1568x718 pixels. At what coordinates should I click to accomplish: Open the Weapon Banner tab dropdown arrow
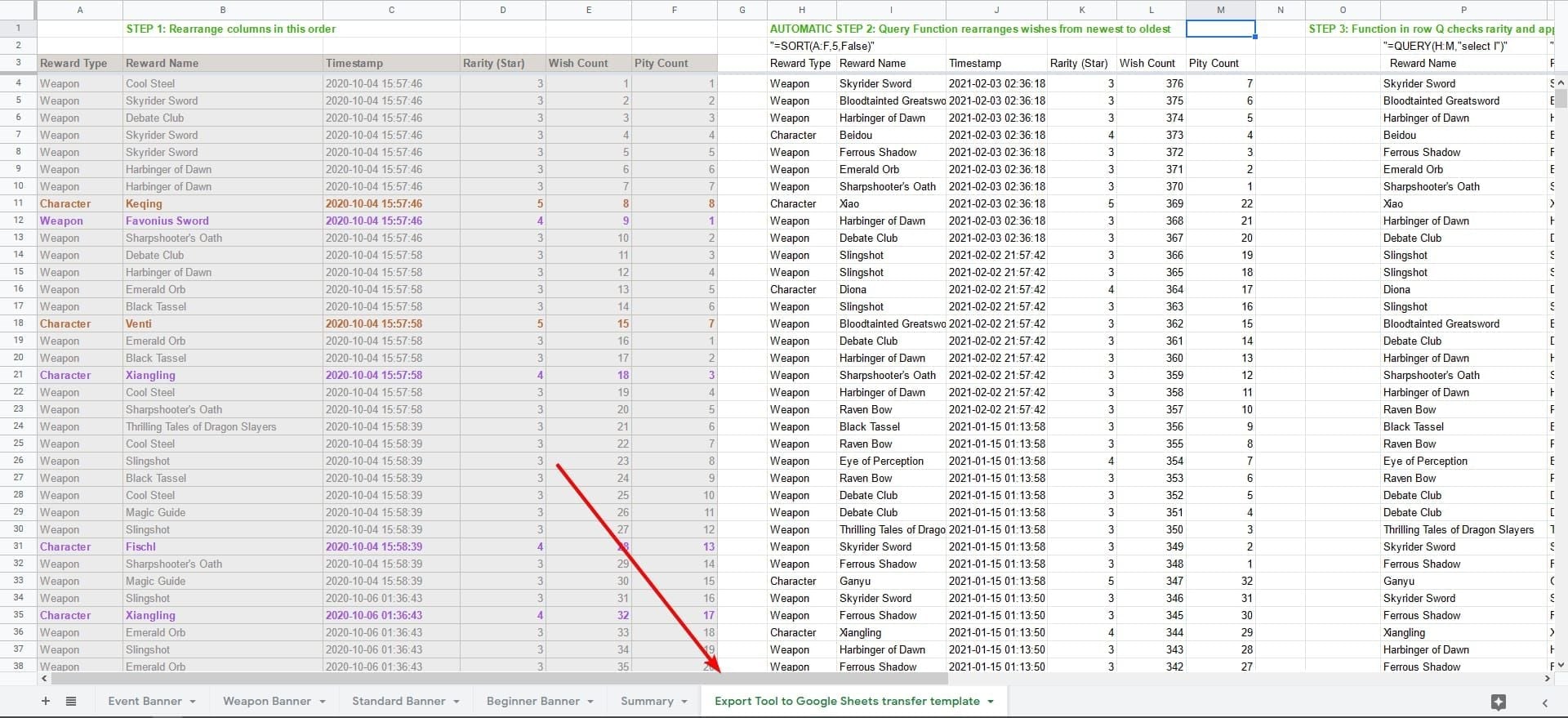[323, 702]
